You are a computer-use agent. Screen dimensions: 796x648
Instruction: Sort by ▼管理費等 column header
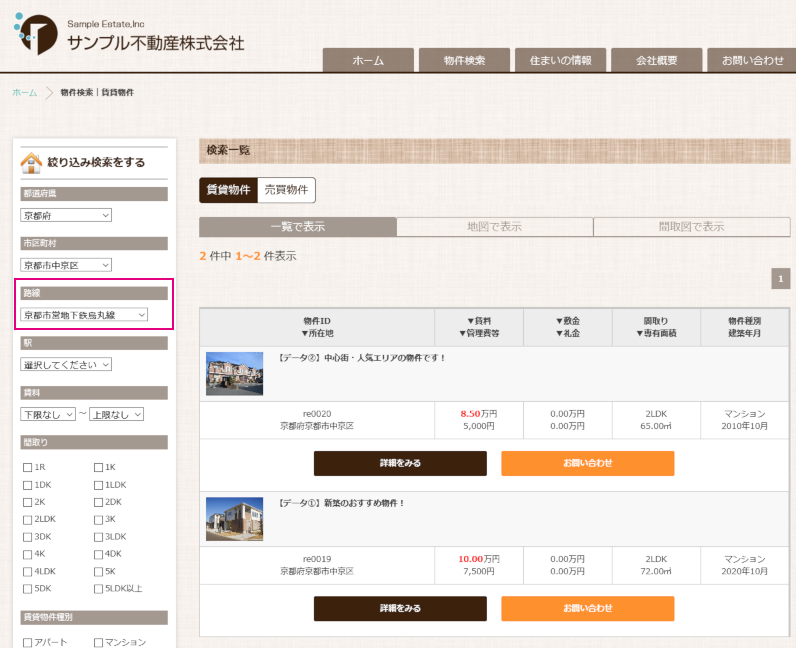click(479, 333)
